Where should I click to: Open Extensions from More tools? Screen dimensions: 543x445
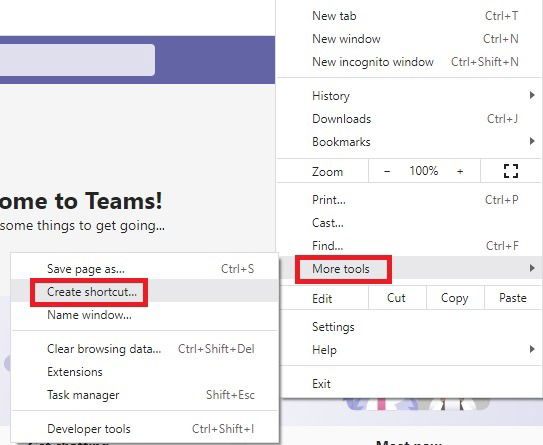click(145, 372)
